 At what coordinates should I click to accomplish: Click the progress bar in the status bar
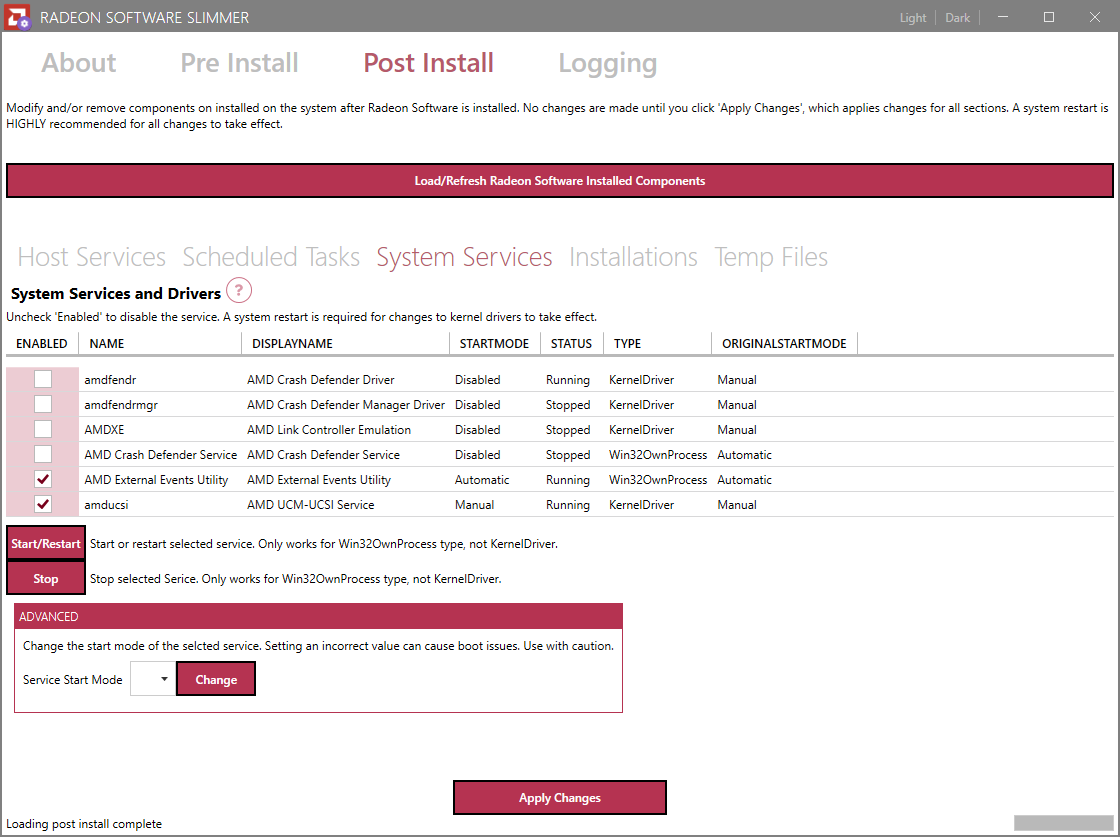(x=1063, y=823)
